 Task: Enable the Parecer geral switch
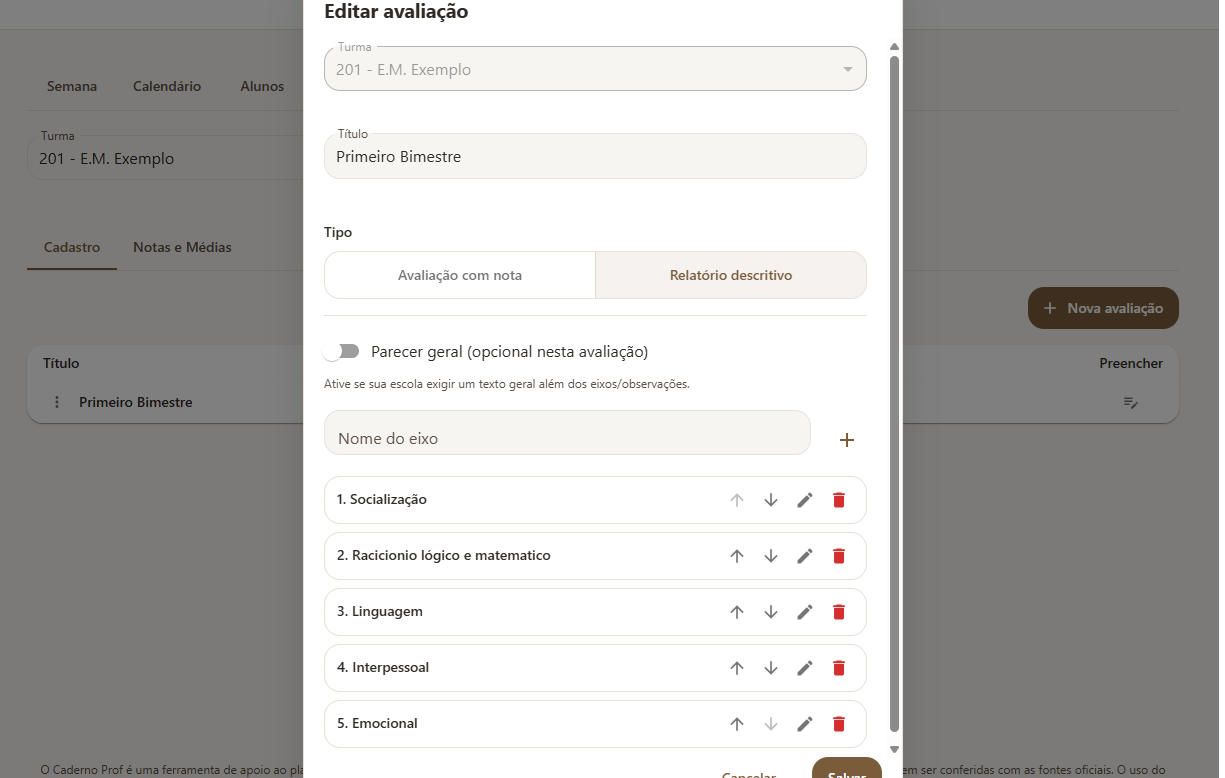click(x=342, y=352)
